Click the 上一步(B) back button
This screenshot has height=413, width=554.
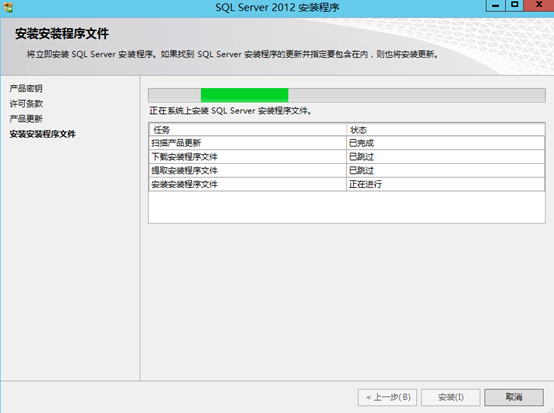pyautogui.click(x=387, y=397)
